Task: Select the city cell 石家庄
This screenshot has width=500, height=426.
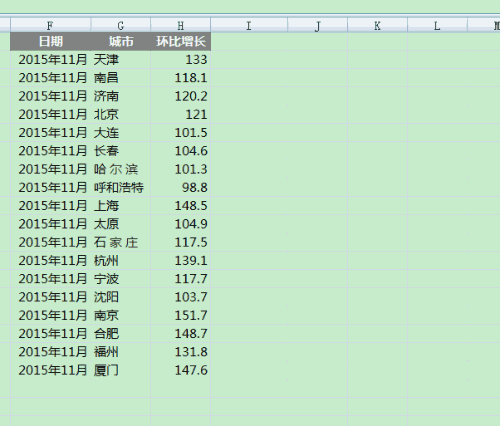Action: [x=120, y=242]
